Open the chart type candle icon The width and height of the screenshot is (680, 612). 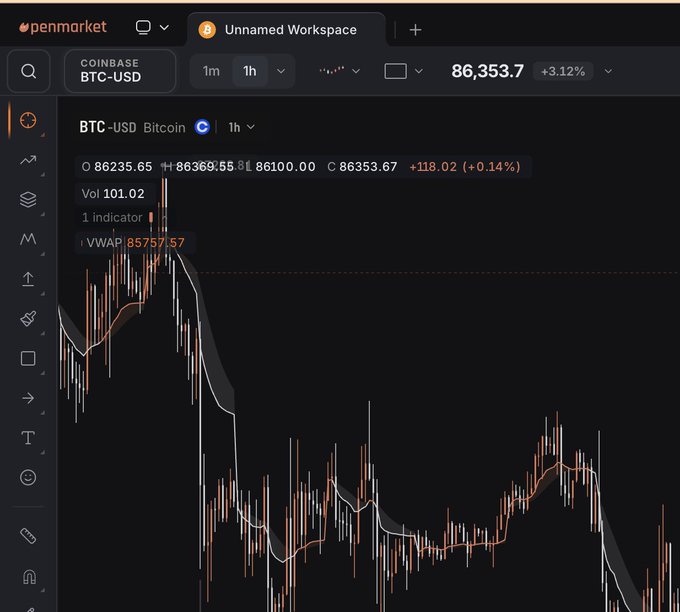click(332, 70)
